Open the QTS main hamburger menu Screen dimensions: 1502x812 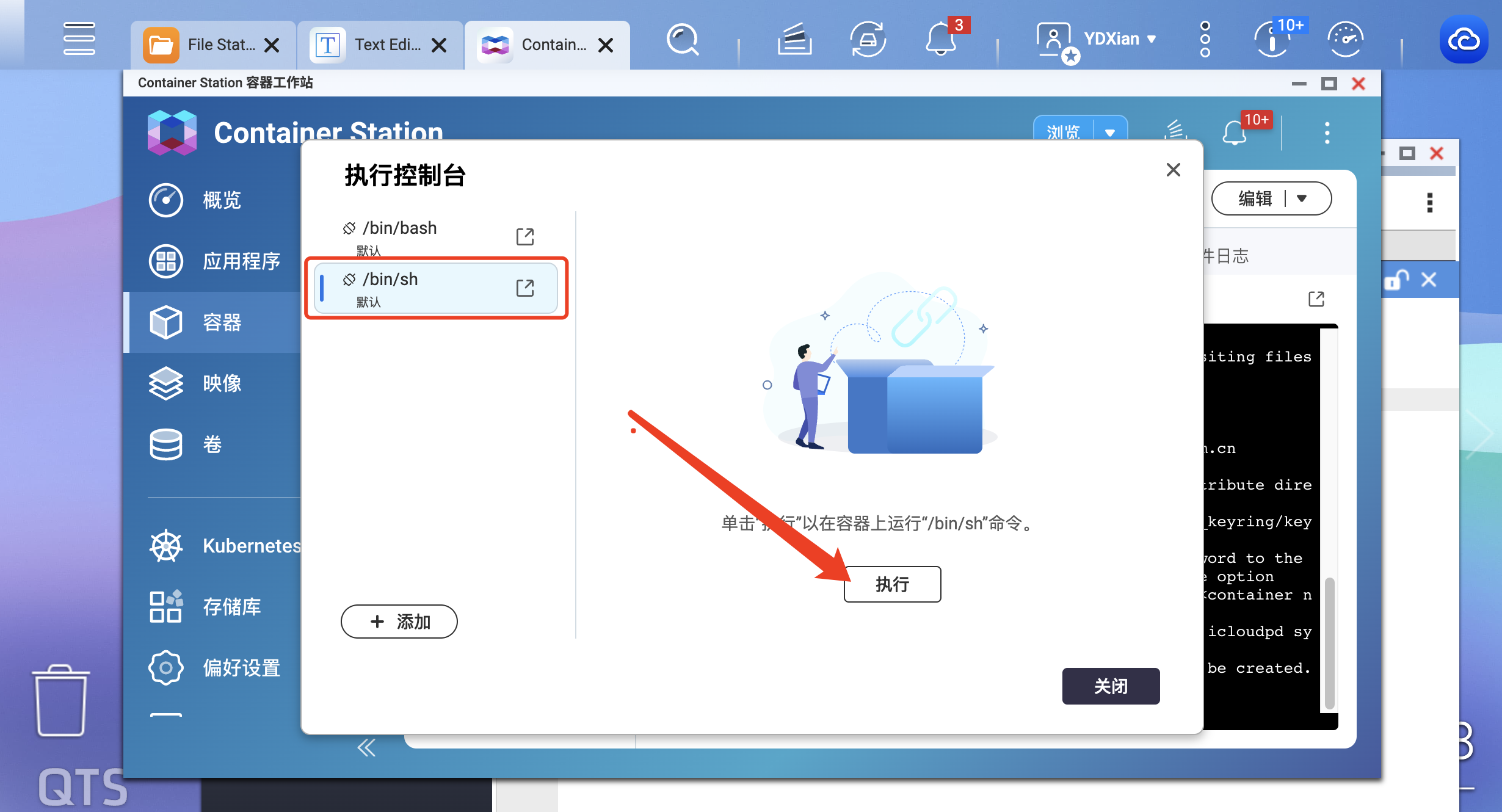click(79, 38)
